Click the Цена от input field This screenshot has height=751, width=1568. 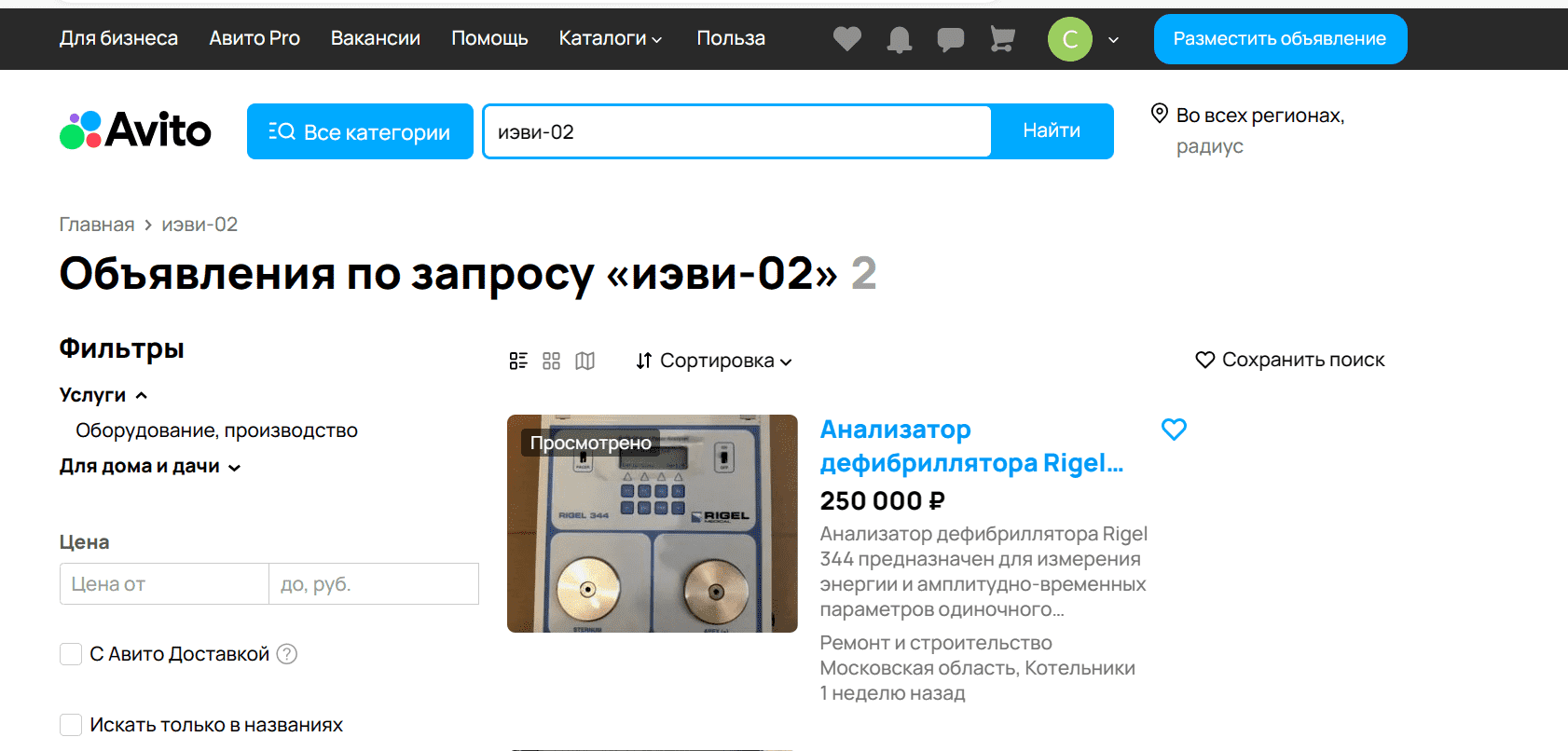point(164,584)
